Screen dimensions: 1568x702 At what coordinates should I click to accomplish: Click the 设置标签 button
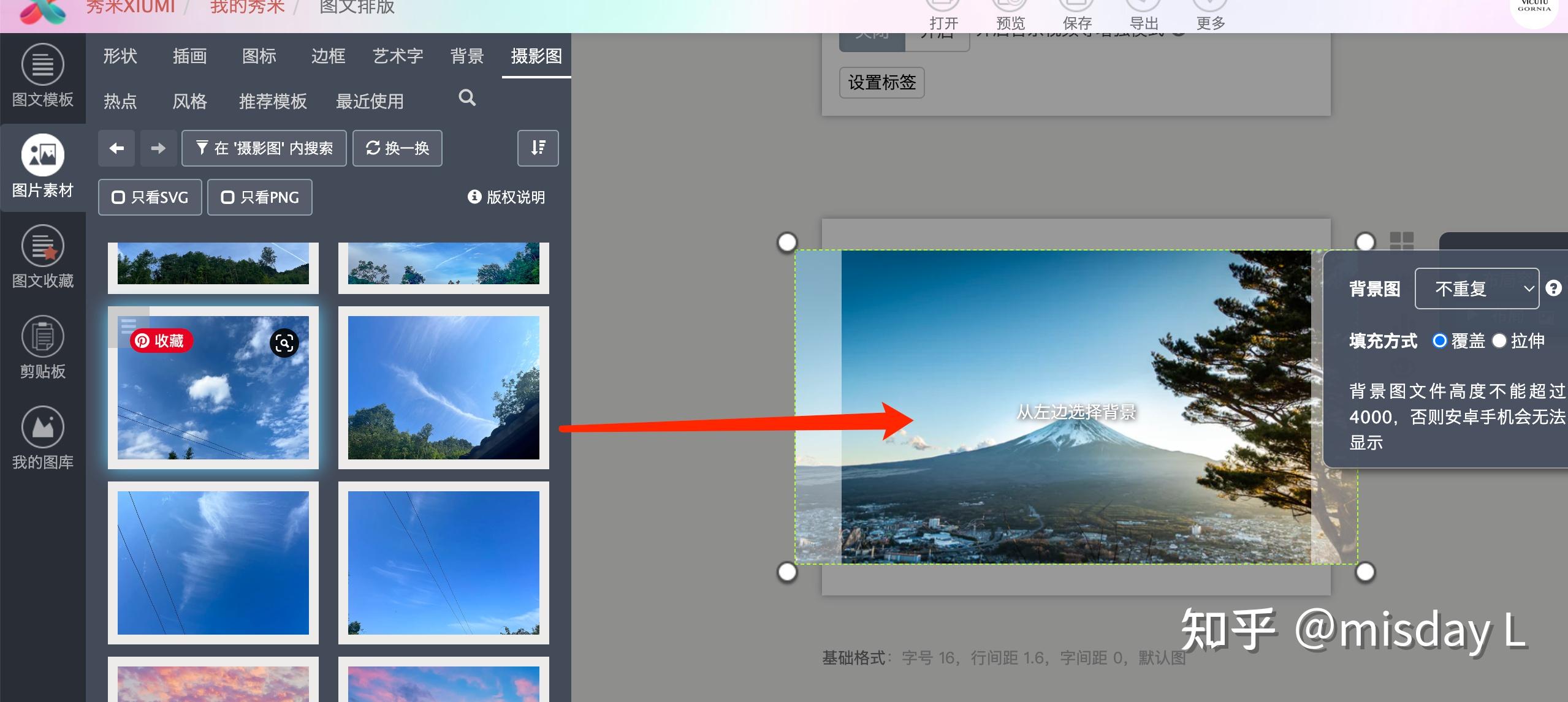click(881, 83)
